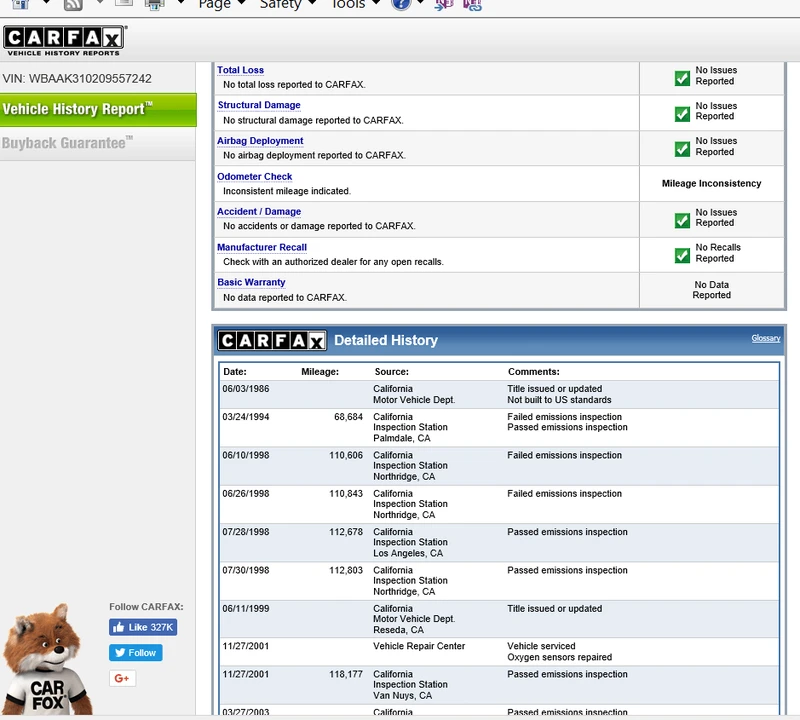Click the green checkmark for Manufacturer Recall
Viewport: 800px width, 720px height.
pyautogui.click(x=682, y=255)
